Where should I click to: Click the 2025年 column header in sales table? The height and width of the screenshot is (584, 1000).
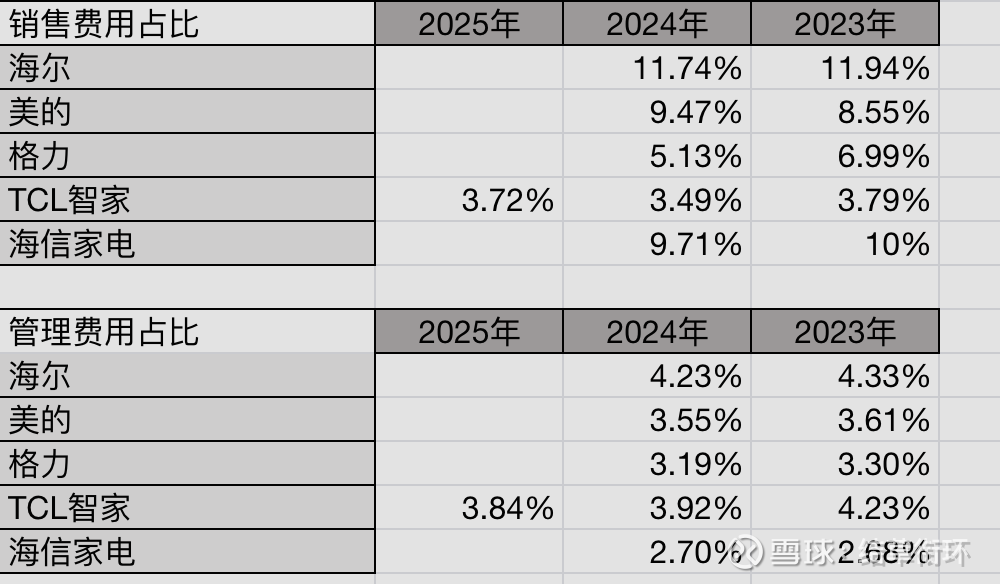point(469,24)
